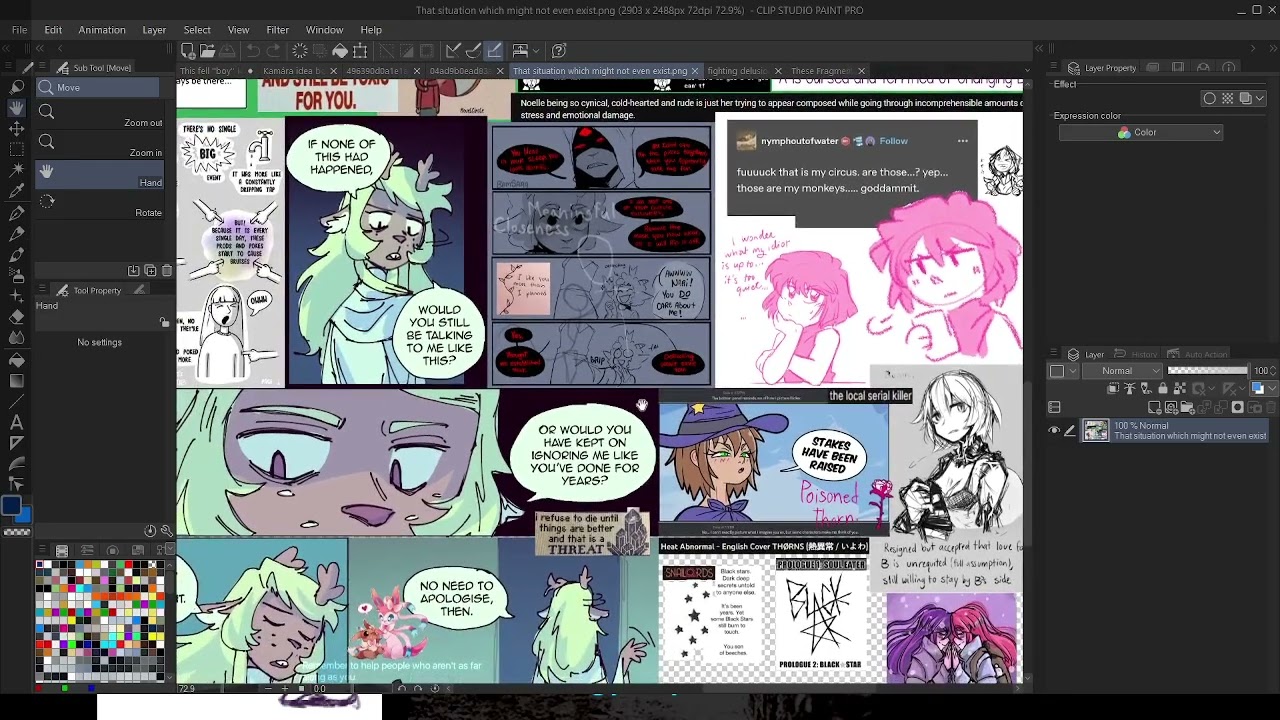This screenshot has height=720, width=1280.
Task: Create a new raster layer in the Layer palette
Action: click(1155, 407)
